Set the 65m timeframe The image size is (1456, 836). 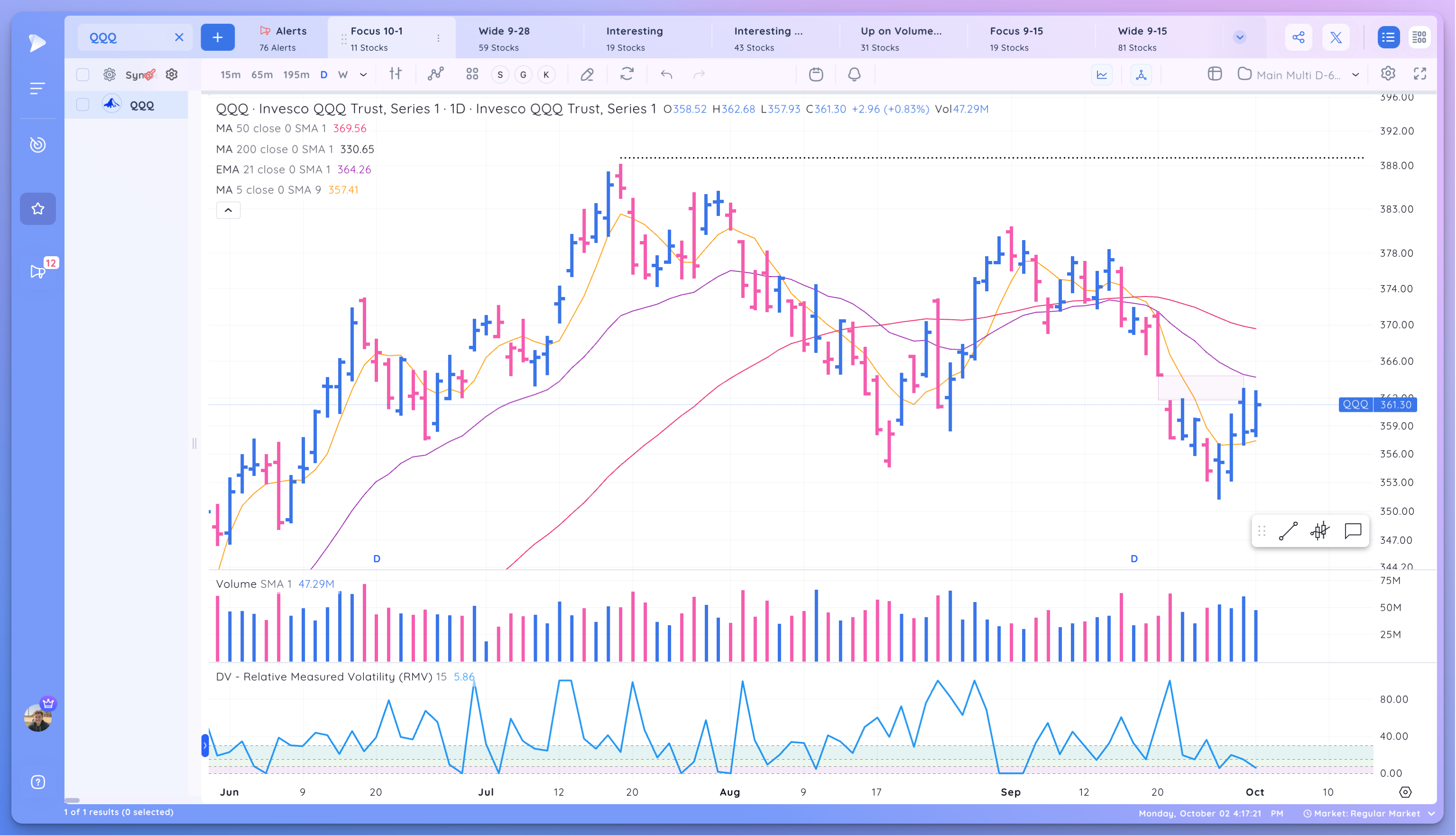(262, 74)
